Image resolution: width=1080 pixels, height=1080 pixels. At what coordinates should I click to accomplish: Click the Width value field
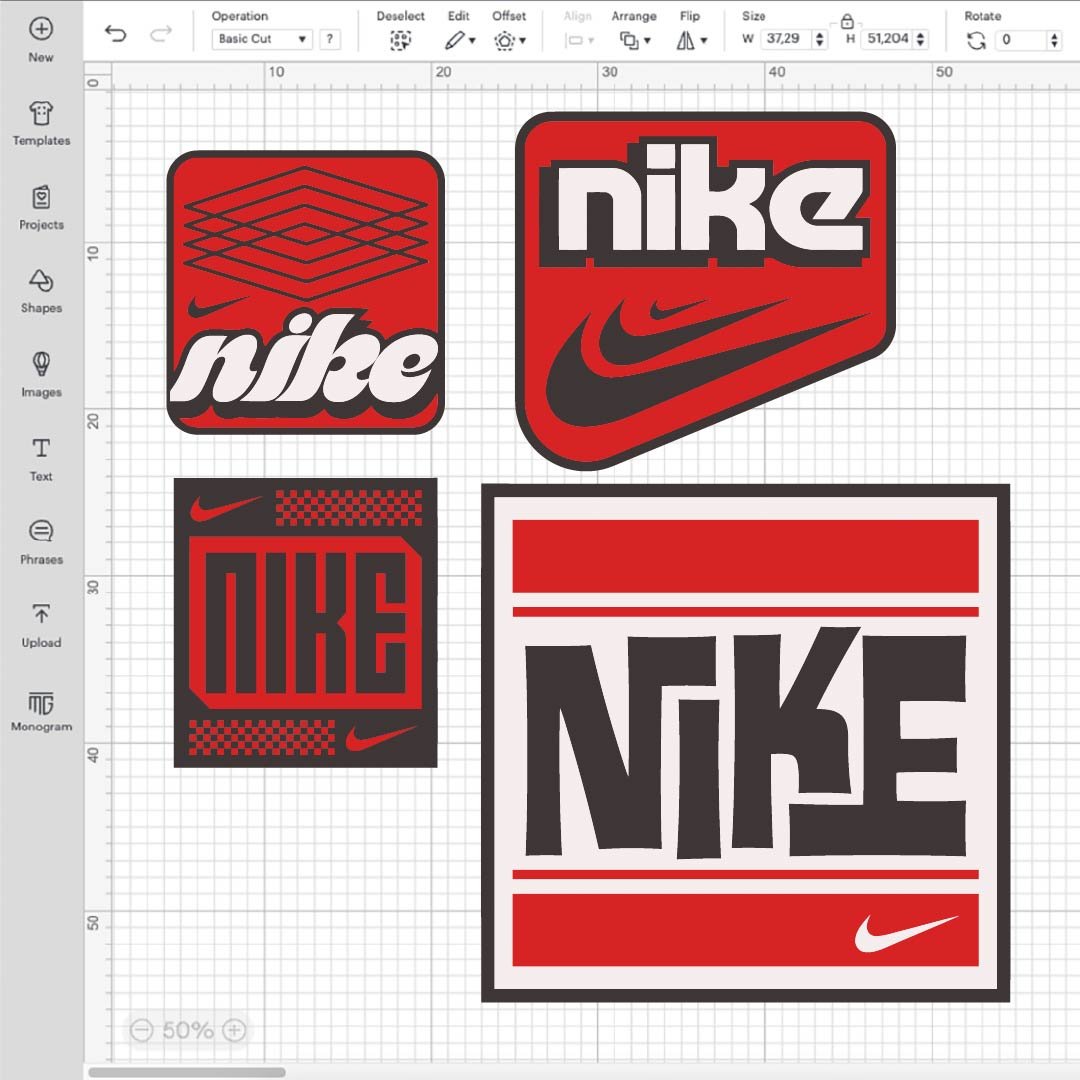pyautogui.click(x=785, y=39)
